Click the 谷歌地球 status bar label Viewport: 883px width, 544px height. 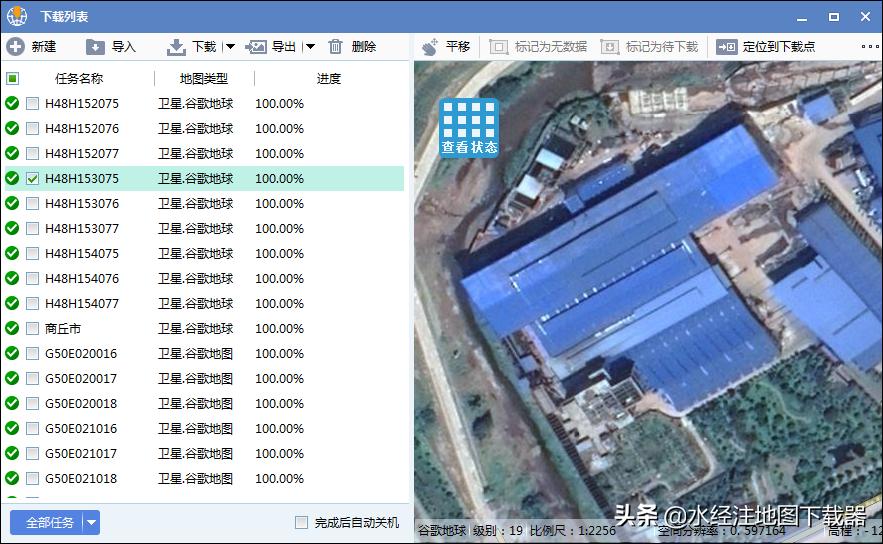point(442,530)
